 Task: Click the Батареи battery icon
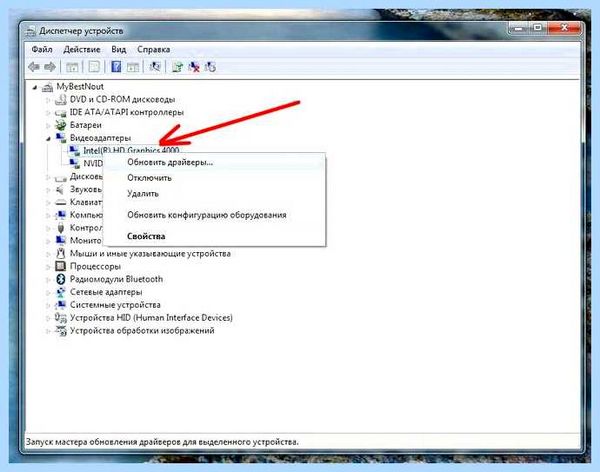pos(60,125)
